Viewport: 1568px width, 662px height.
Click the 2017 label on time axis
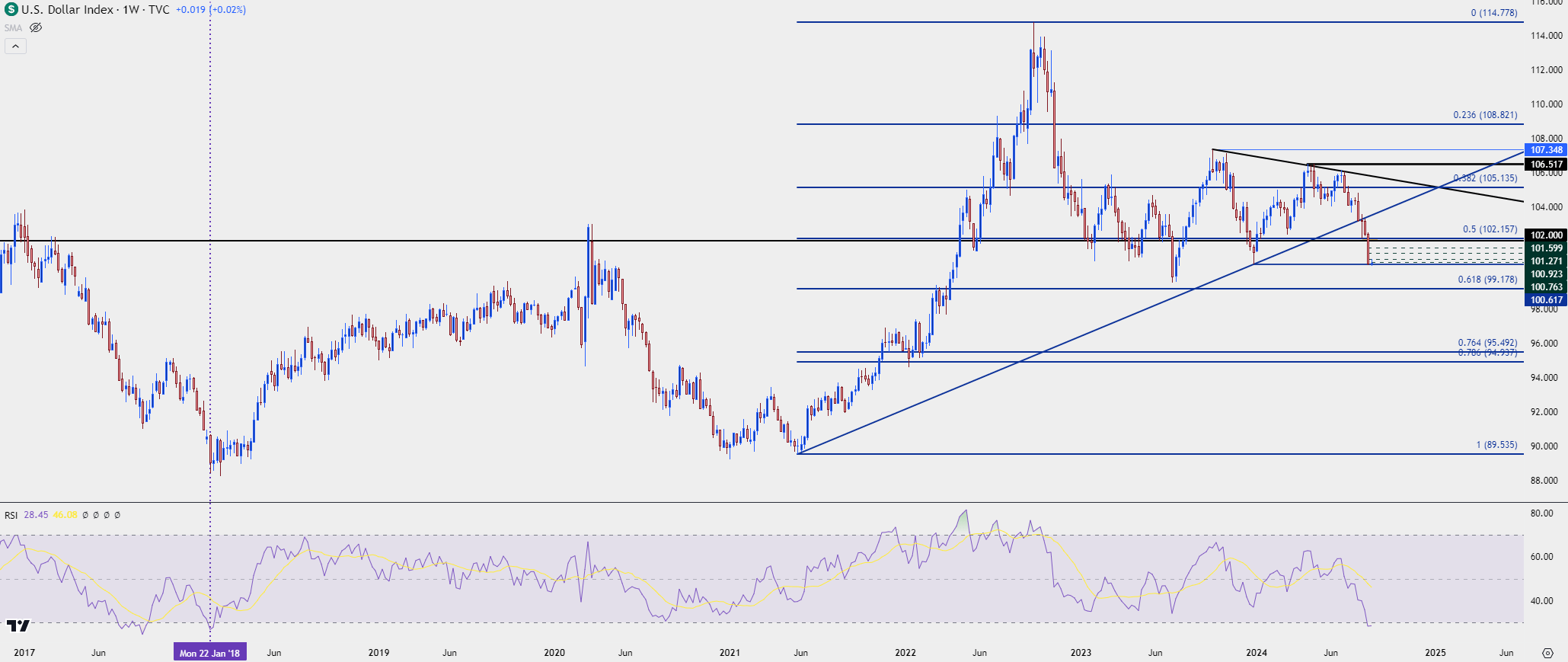tap(24, 653)
